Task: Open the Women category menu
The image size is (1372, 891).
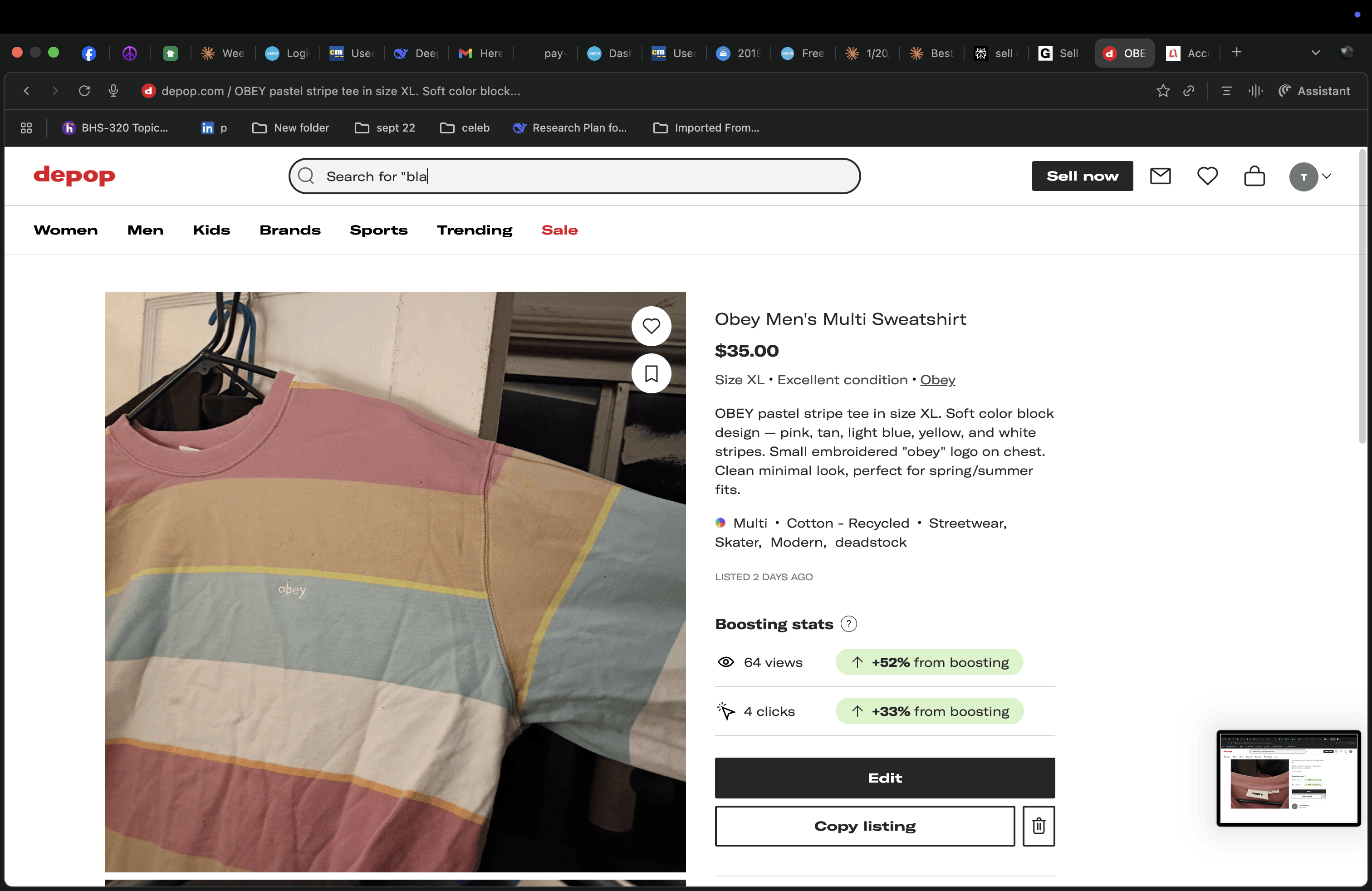Action: coord(66,230)
